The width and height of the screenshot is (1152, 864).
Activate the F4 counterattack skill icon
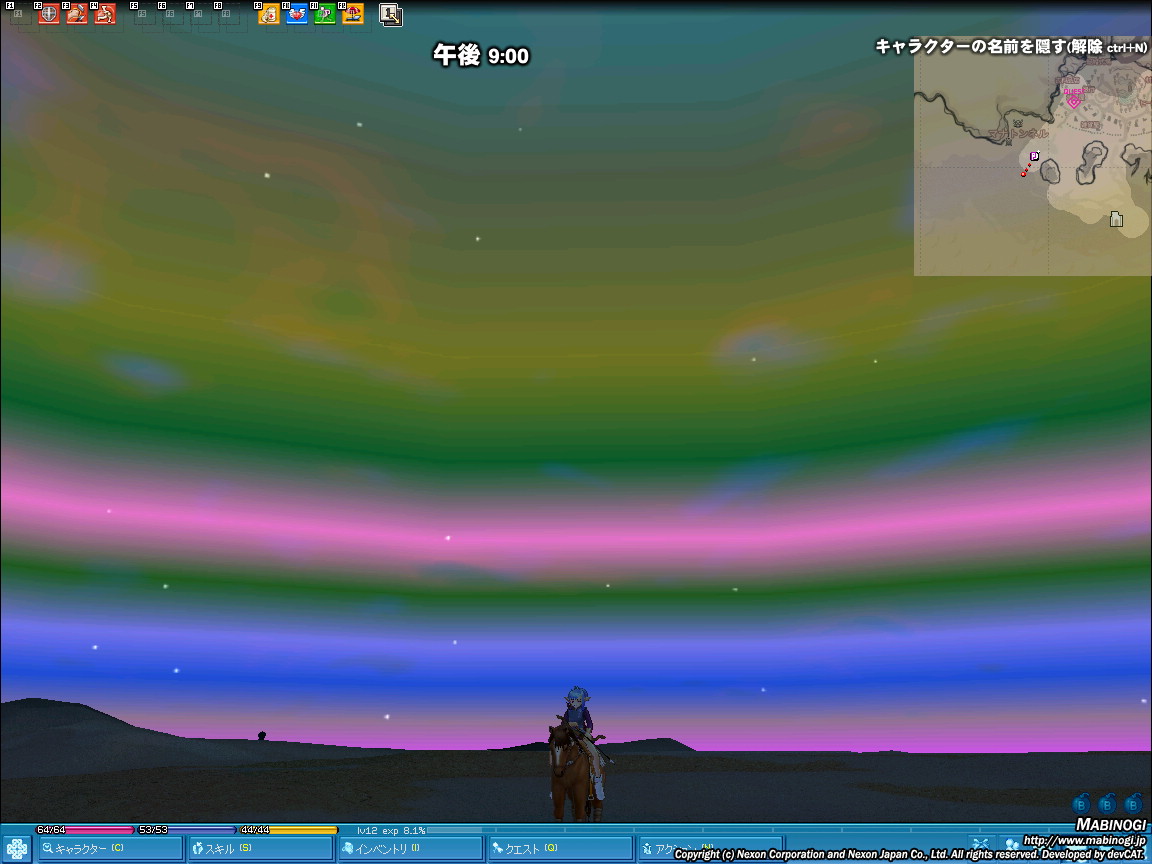[105, 14]
